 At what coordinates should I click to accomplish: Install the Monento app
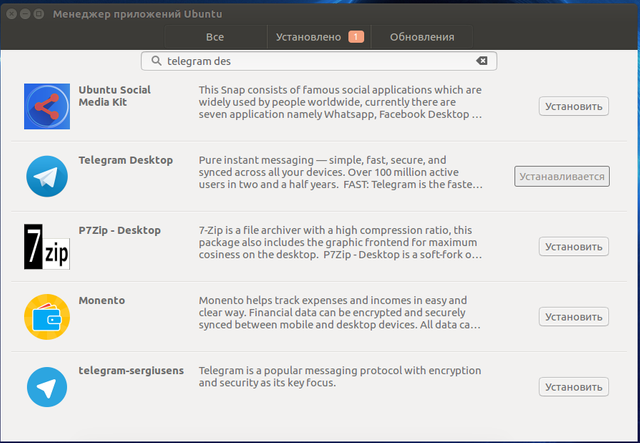pos(573,316)
